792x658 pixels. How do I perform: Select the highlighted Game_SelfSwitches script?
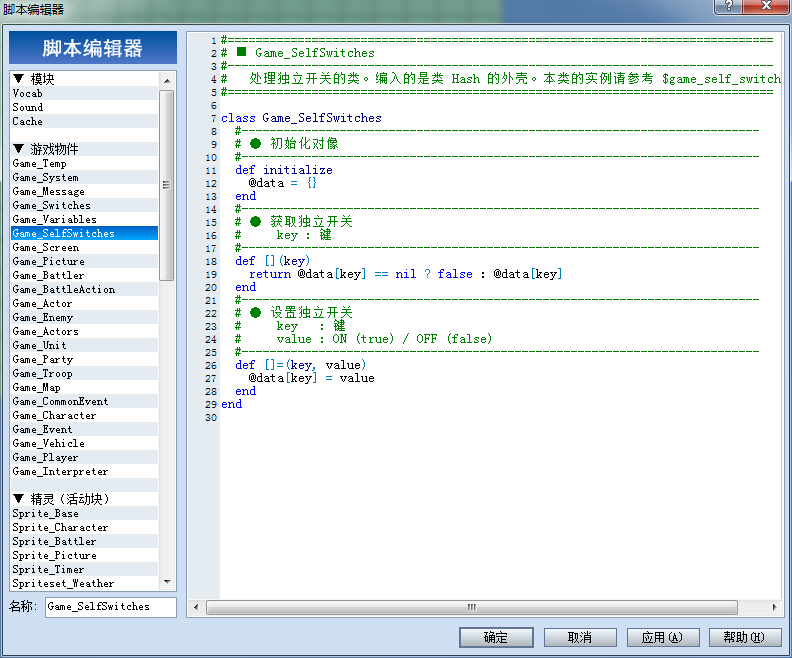point(84,233)
